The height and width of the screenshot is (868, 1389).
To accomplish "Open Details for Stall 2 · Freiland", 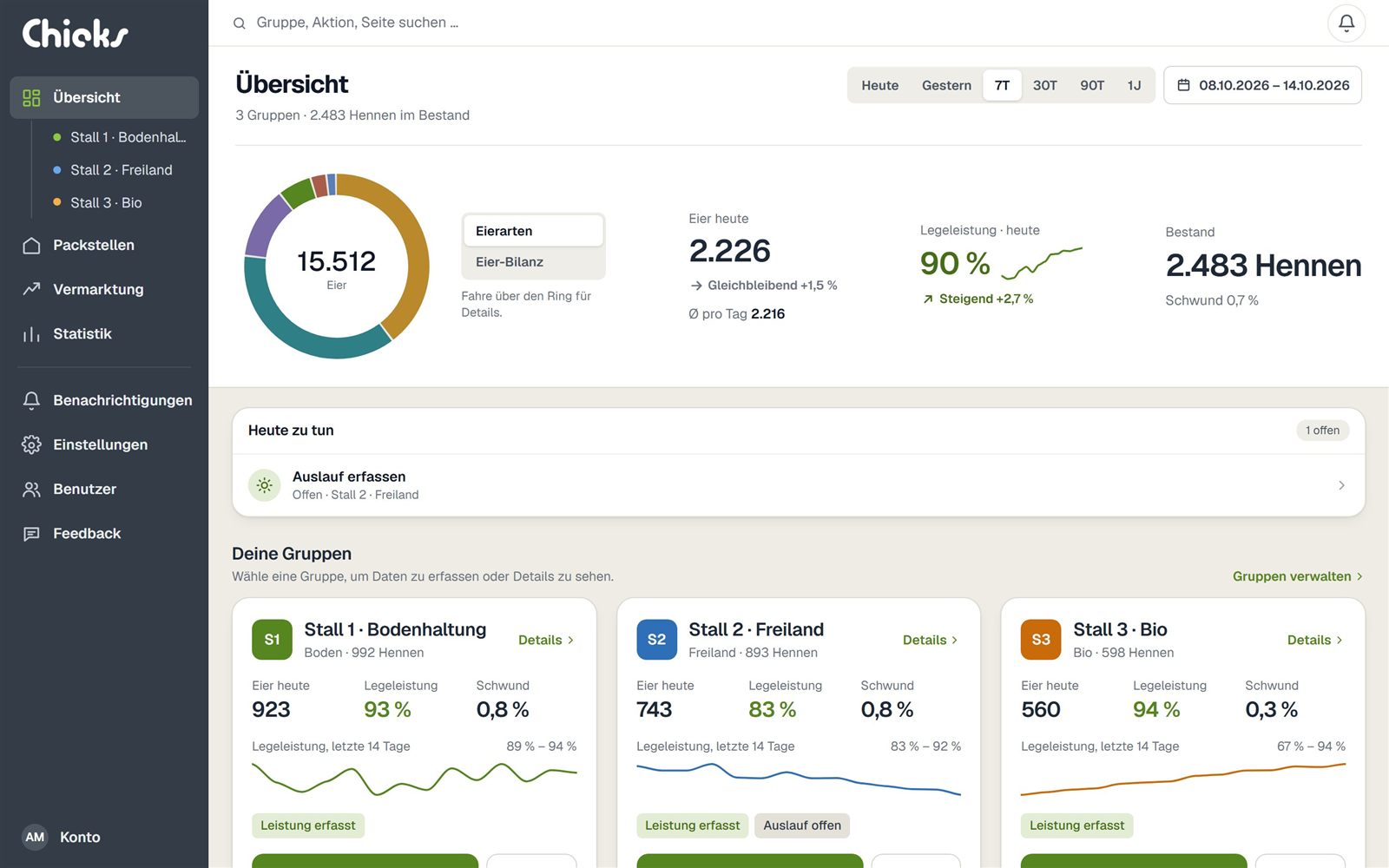I will (931, 640).
